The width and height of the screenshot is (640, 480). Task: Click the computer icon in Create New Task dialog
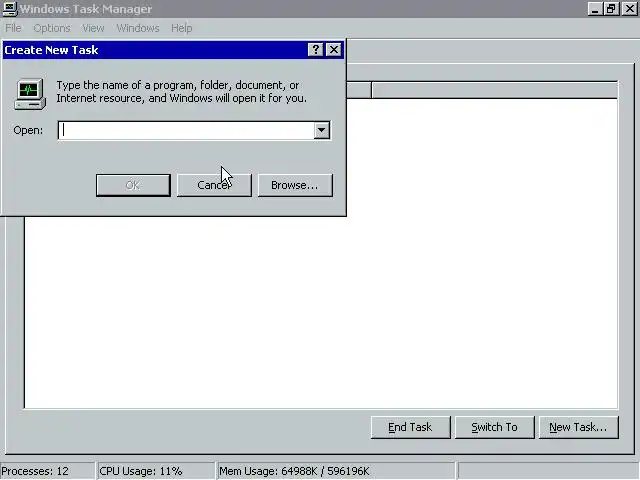coord(30,94)
